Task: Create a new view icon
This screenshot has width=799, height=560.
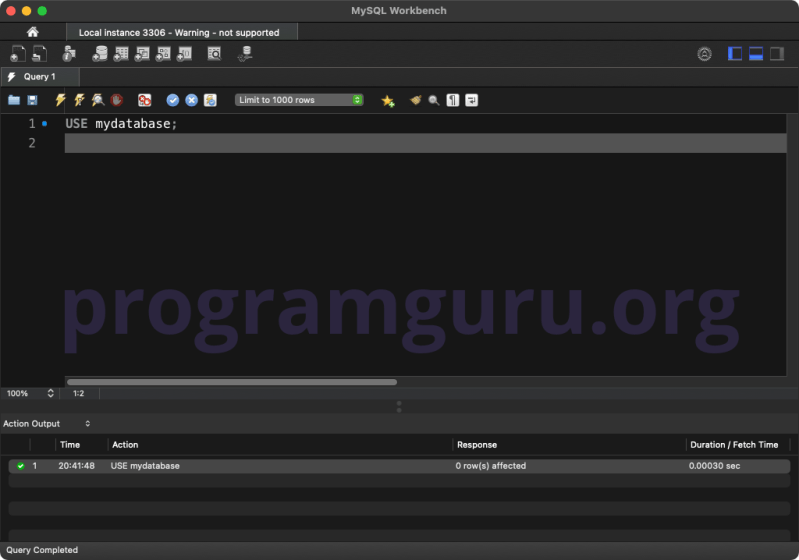Action: (x=142, y=54)
